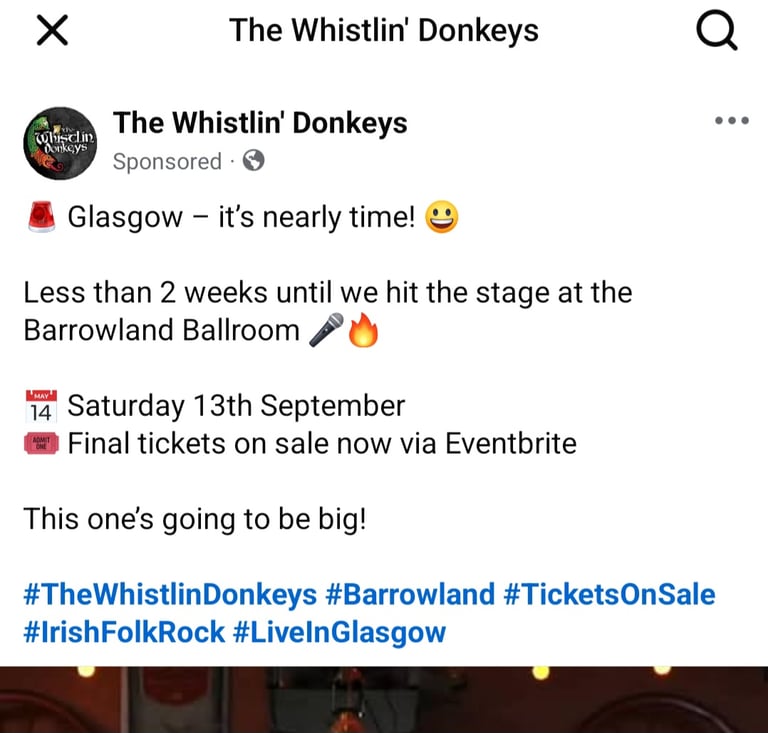Tap the ticket emoji beside Final tickets
The image size is (768, 733).
point(42,443)
